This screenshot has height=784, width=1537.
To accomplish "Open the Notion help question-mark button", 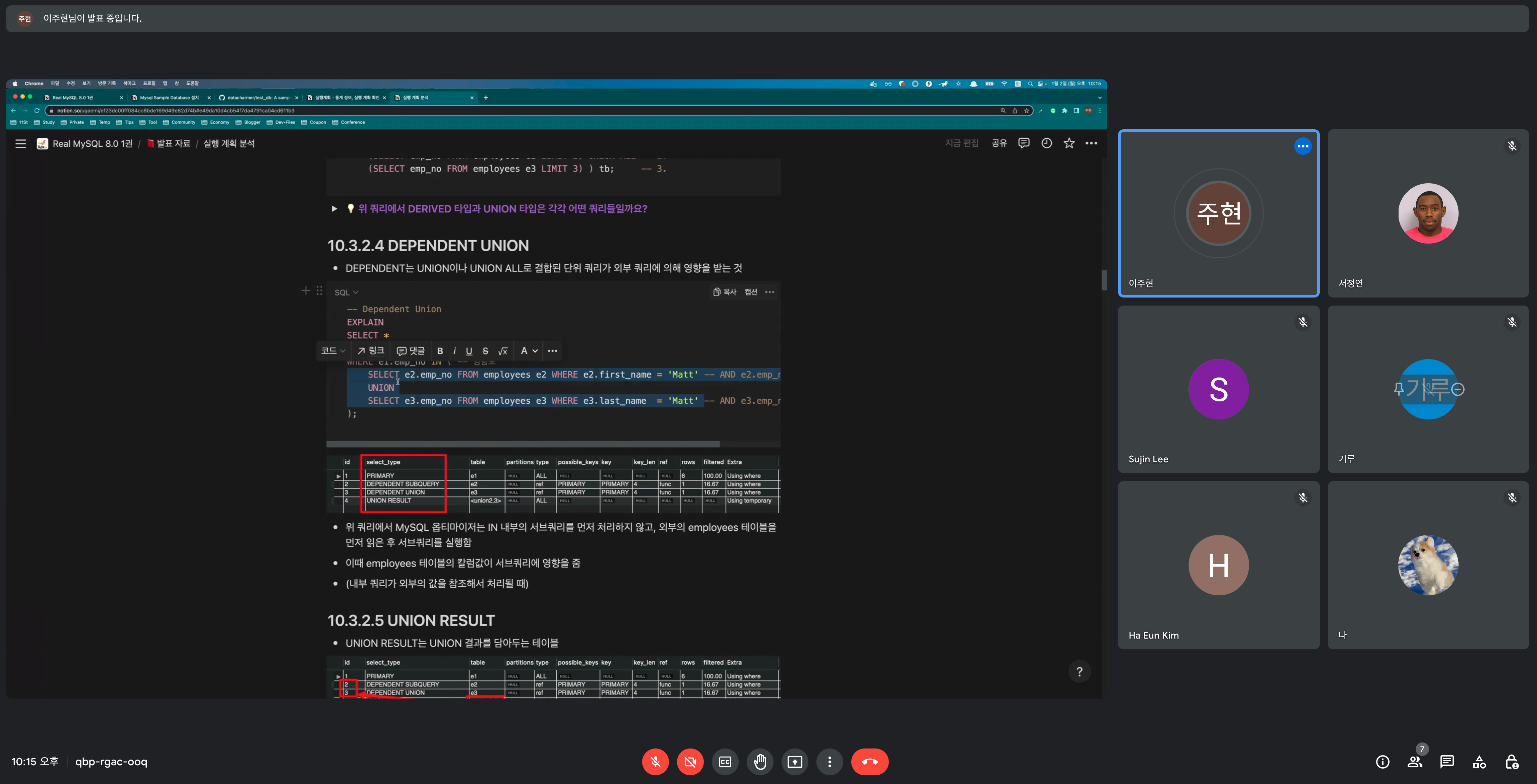I will (x=1080, y=672).
